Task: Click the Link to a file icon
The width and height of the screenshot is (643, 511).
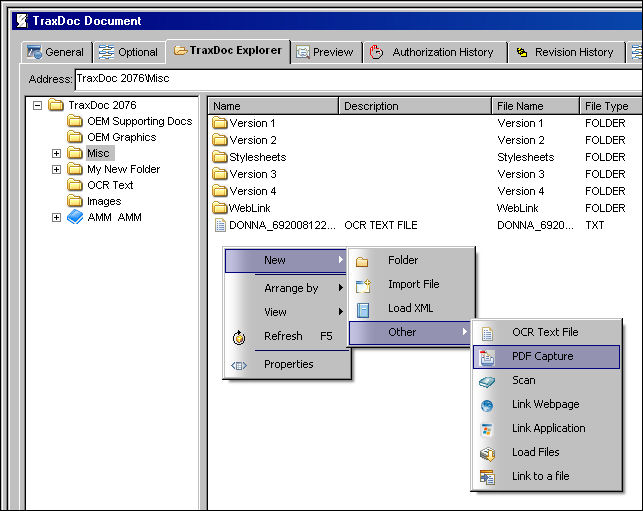Action: coord(487,477)
